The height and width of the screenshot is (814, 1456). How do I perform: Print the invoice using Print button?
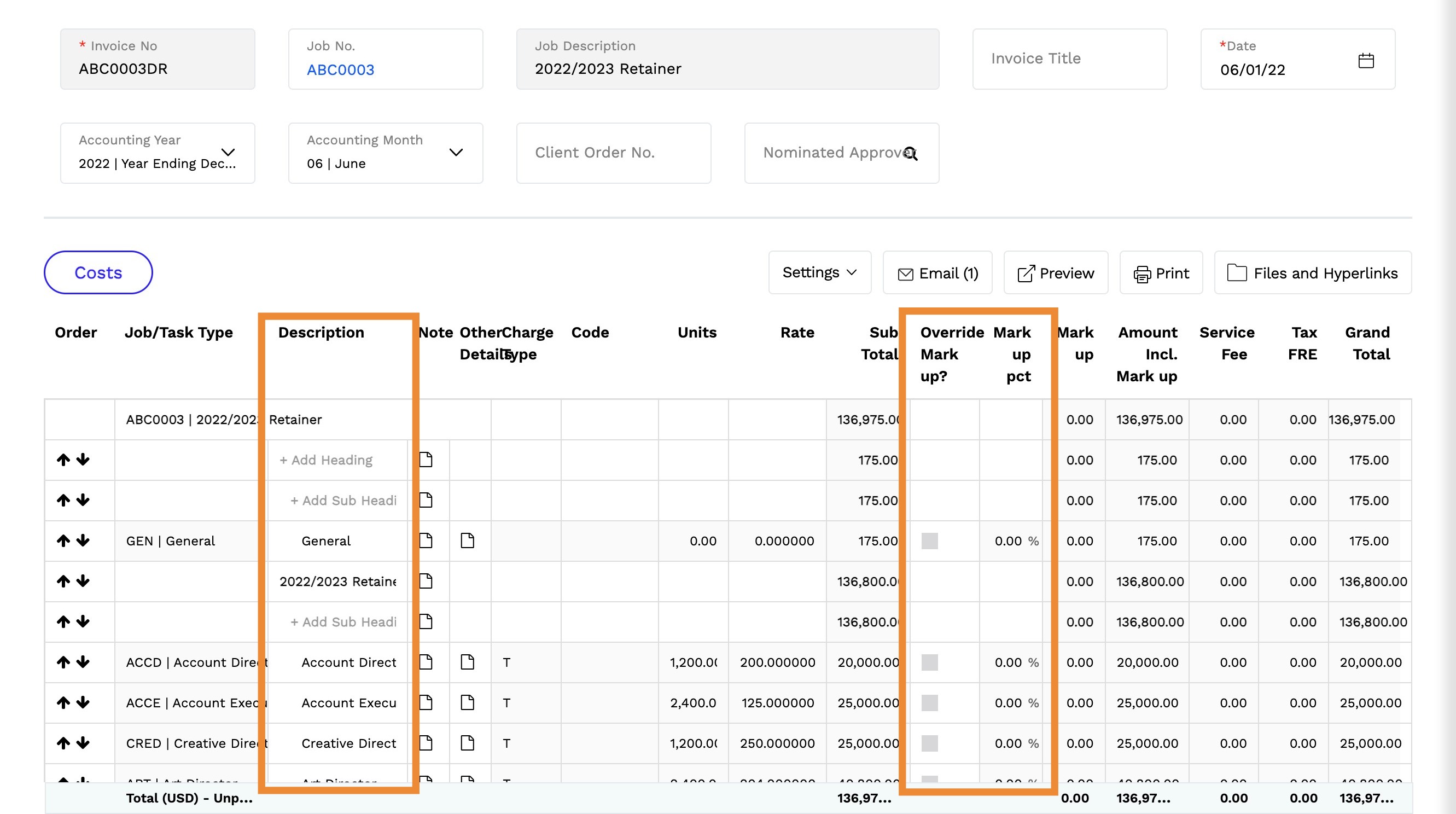tap(1161, 273)
